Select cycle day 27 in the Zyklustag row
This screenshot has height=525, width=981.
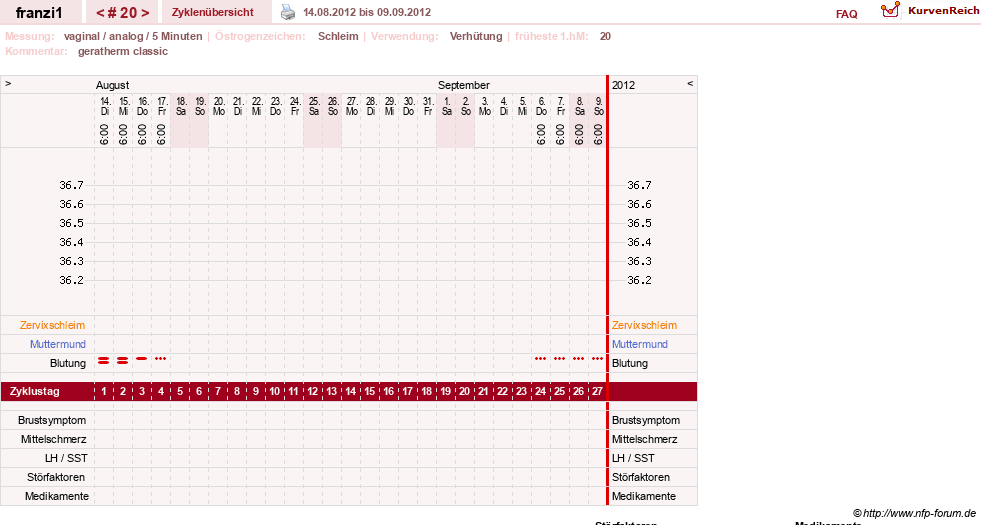597,392
